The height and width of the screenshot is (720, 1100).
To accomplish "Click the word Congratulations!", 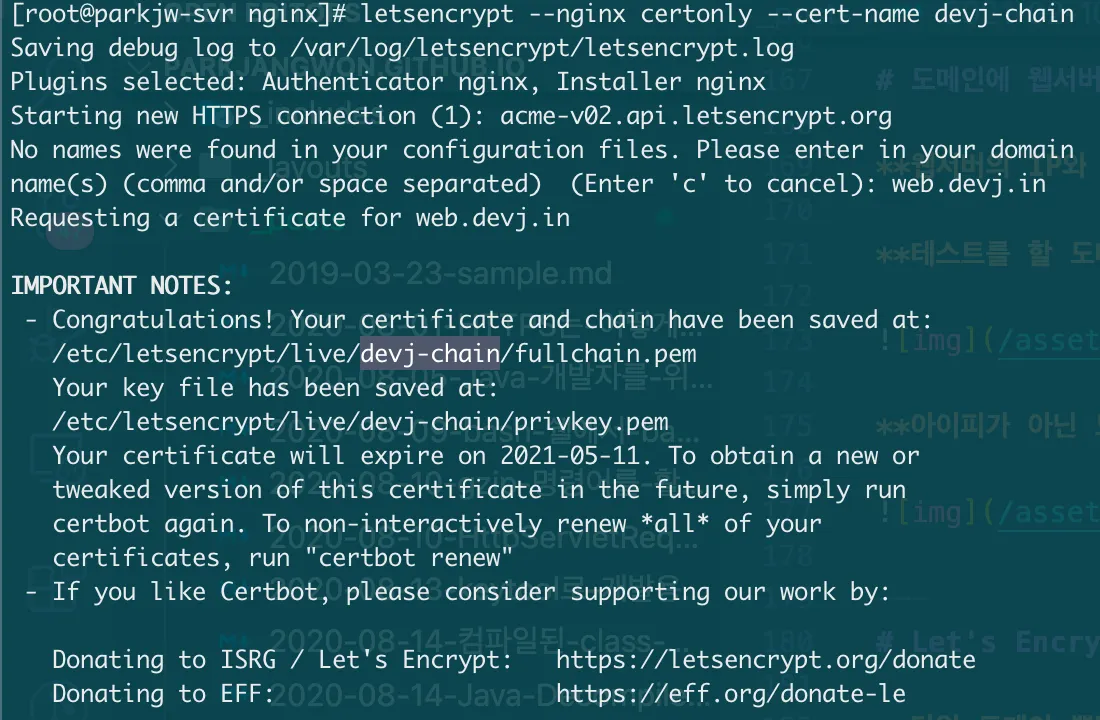I will [163, 320].
